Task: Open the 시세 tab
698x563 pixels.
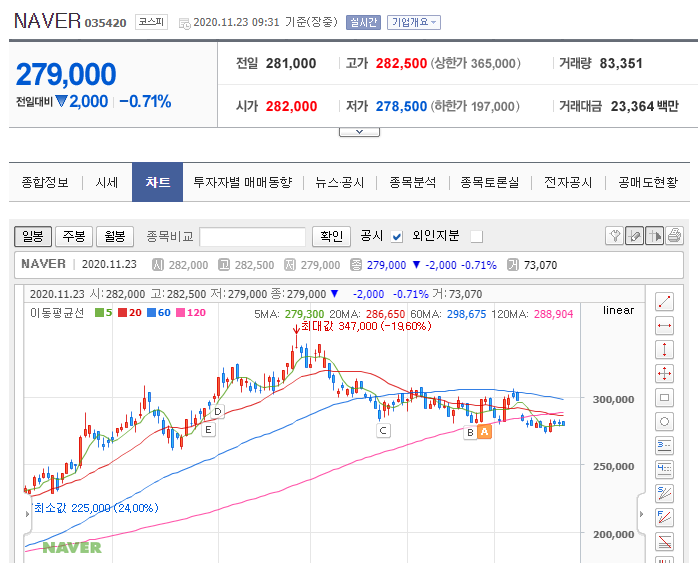Action: click(x=107, y=182)
